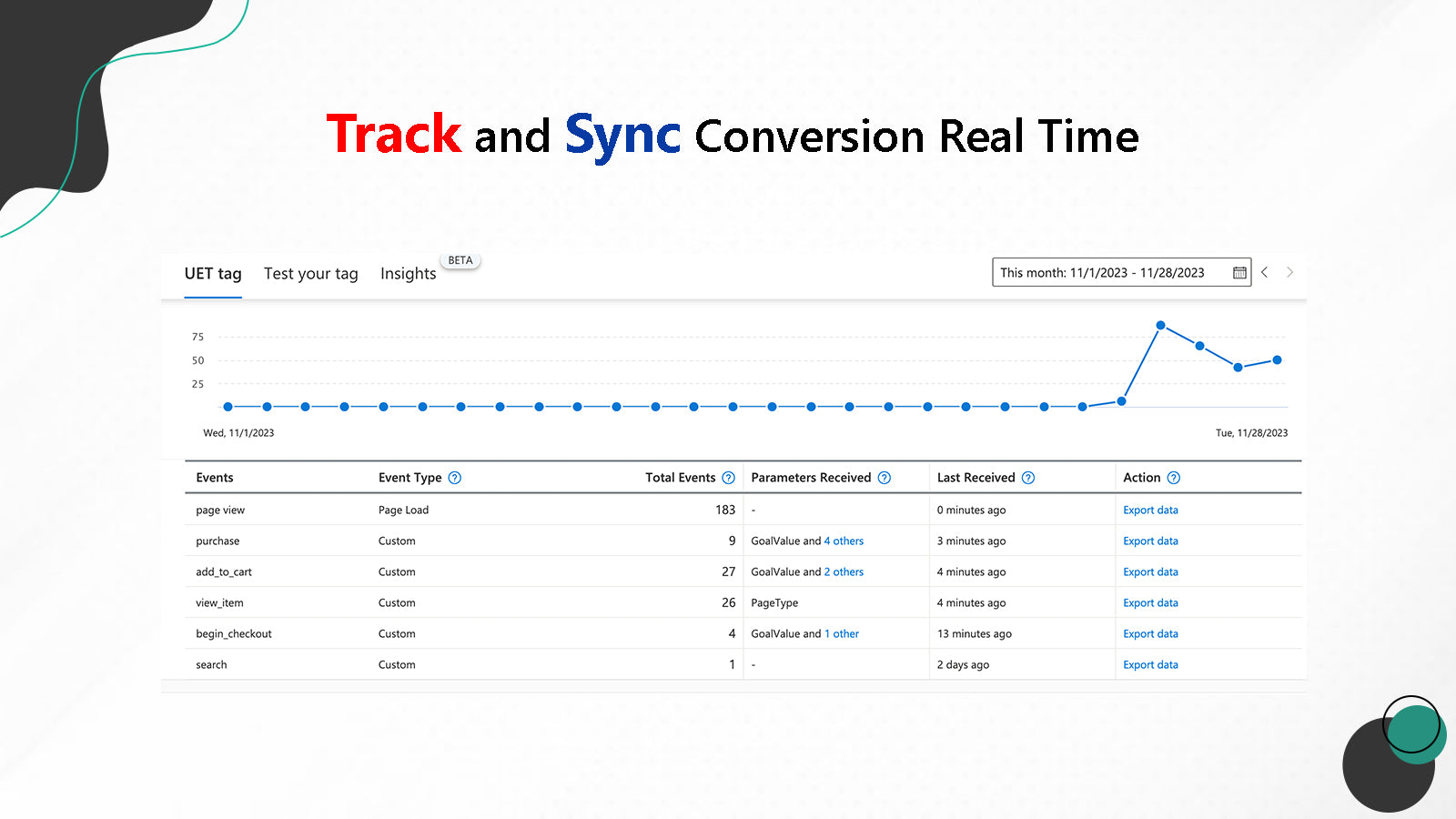Export data for purchase event
Image resolution: width=1456 pixels, height=819 pixels.
1150,541
